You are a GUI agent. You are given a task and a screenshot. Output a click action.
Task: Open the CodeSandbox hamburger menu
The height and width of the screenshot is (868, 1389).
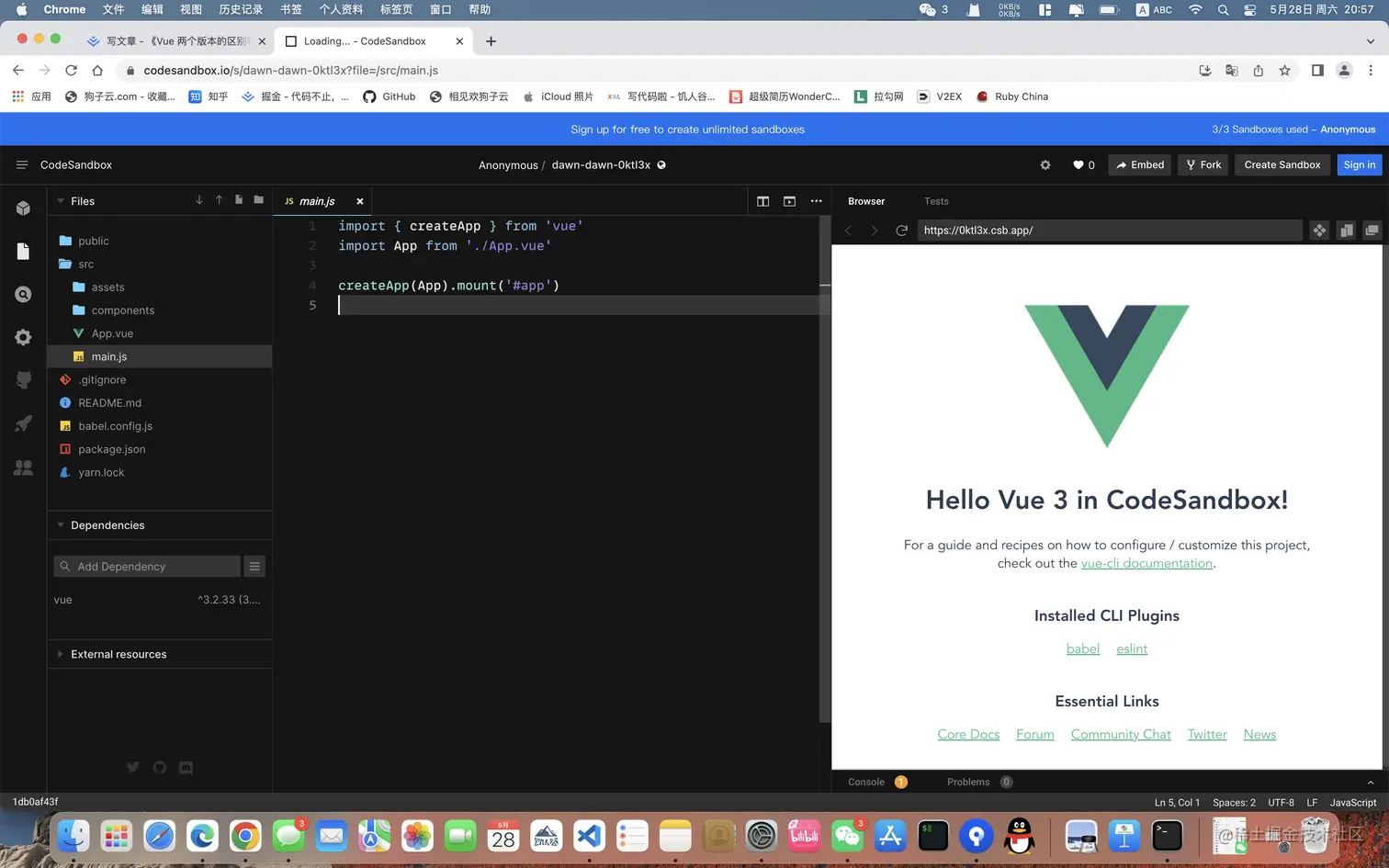[22, 165]
